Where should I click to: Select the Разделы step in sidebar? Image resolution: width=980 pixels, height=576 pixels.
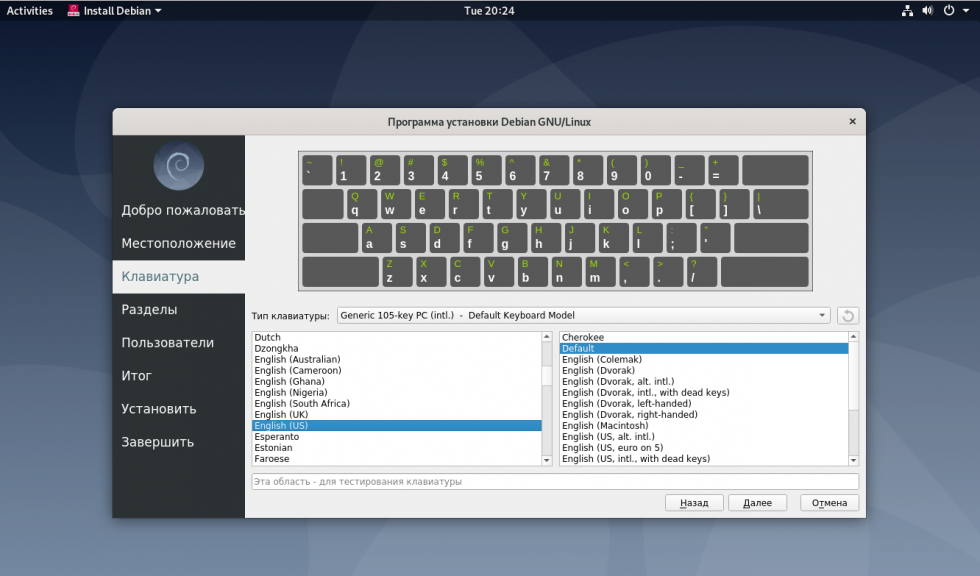tap(150, 310)
